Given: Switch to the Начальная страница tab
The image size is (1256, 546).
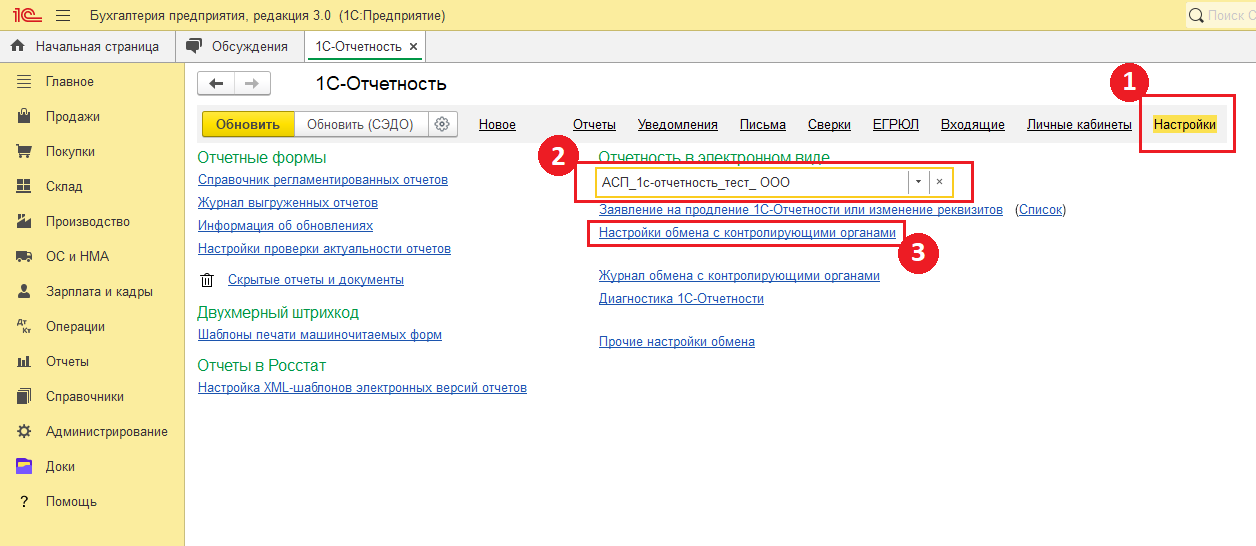Looking at the screenshot, I should (x=87, y=47).
